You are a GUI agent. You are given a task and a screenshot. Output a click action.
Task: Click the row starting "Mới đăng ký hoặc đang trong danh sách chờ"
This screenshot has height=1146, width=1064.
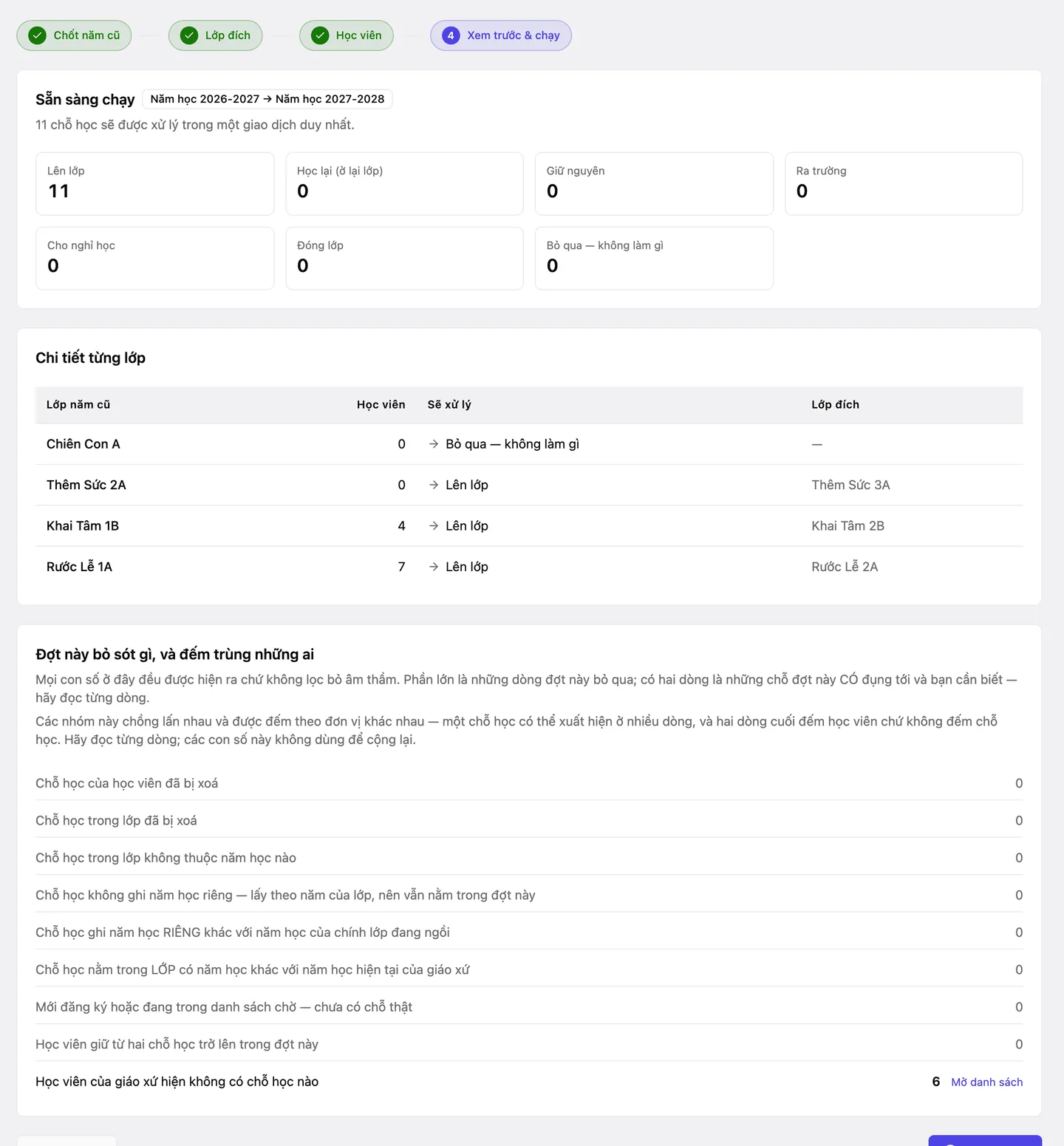(x=529, y=1007)
